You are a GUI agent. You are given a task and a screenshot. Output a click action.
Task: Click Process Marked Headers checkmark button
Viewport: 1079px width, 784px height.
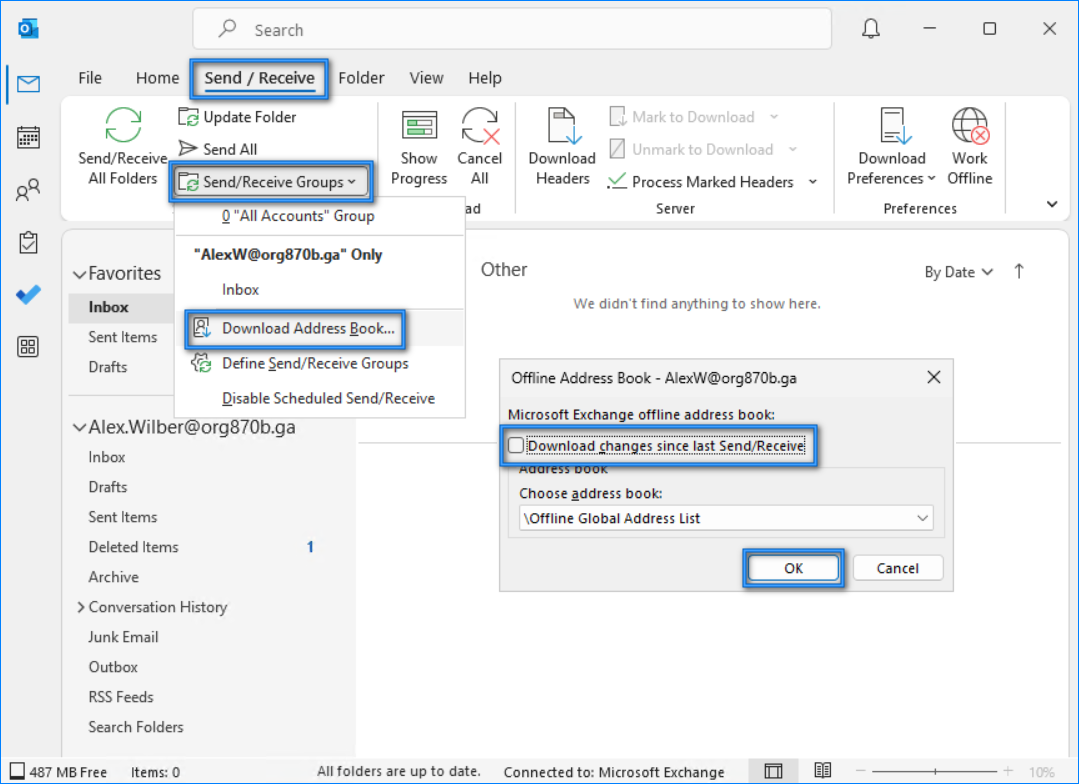[701, 182]
